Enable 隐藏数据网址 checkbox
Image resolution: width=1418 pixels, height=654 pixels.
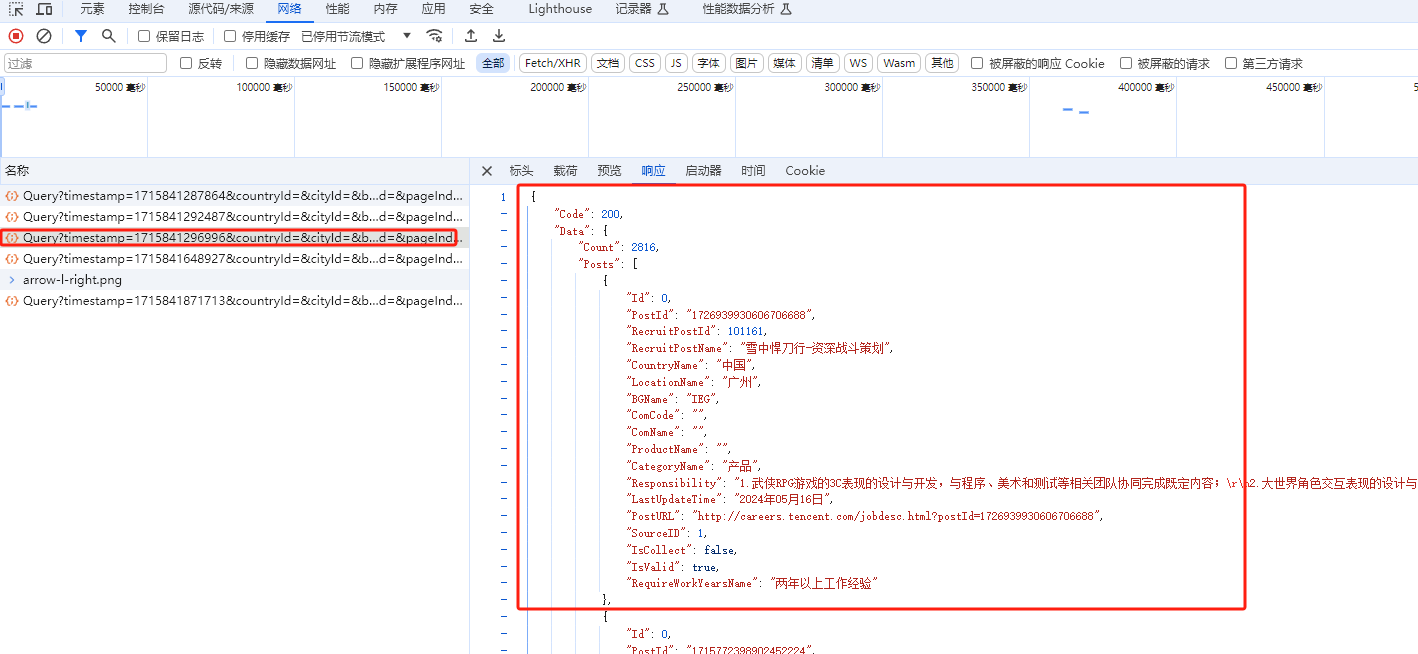point(252,63)
